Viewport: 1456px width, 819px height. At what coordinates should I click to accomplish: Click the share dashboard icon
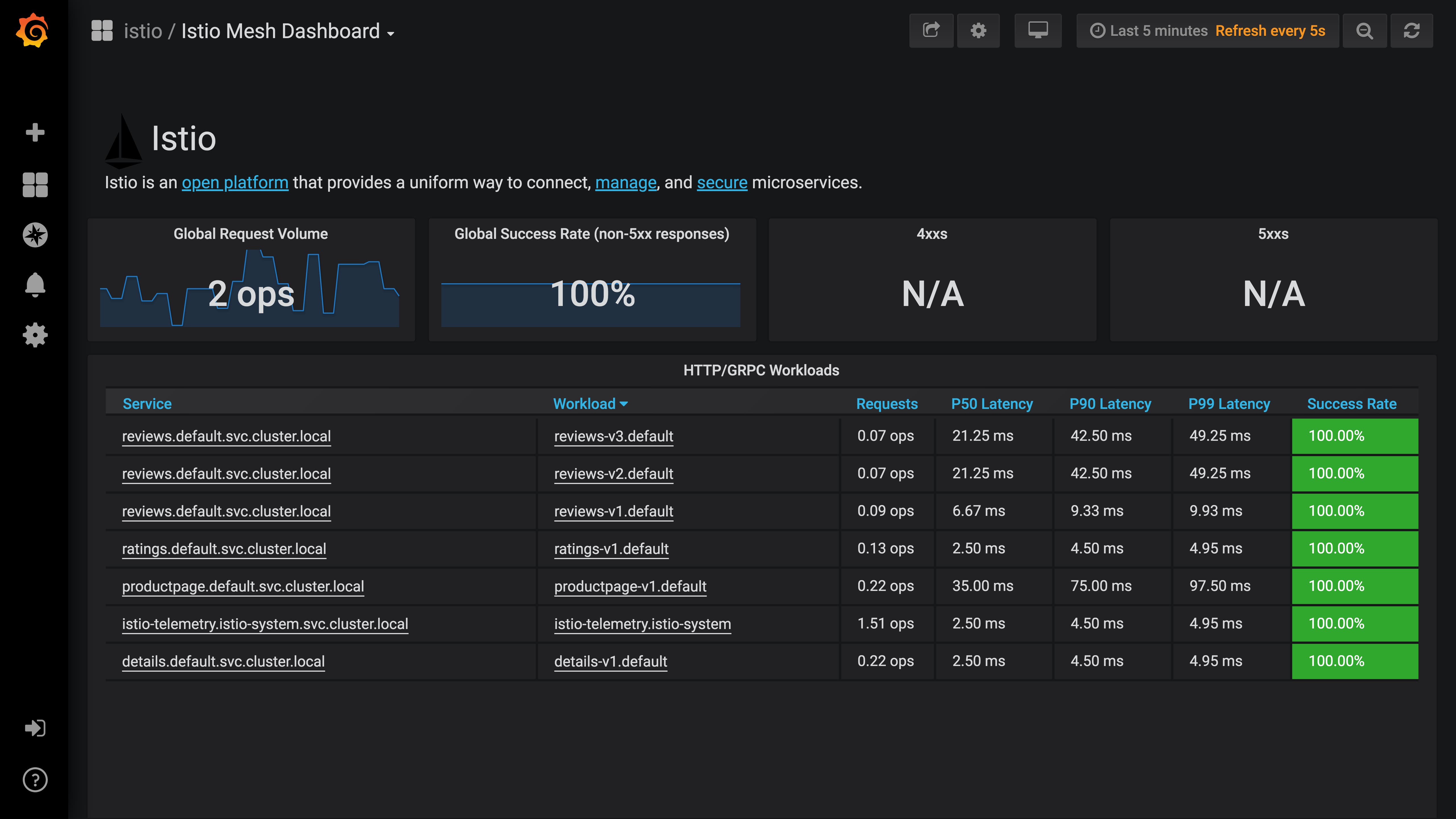coord(931,30)
